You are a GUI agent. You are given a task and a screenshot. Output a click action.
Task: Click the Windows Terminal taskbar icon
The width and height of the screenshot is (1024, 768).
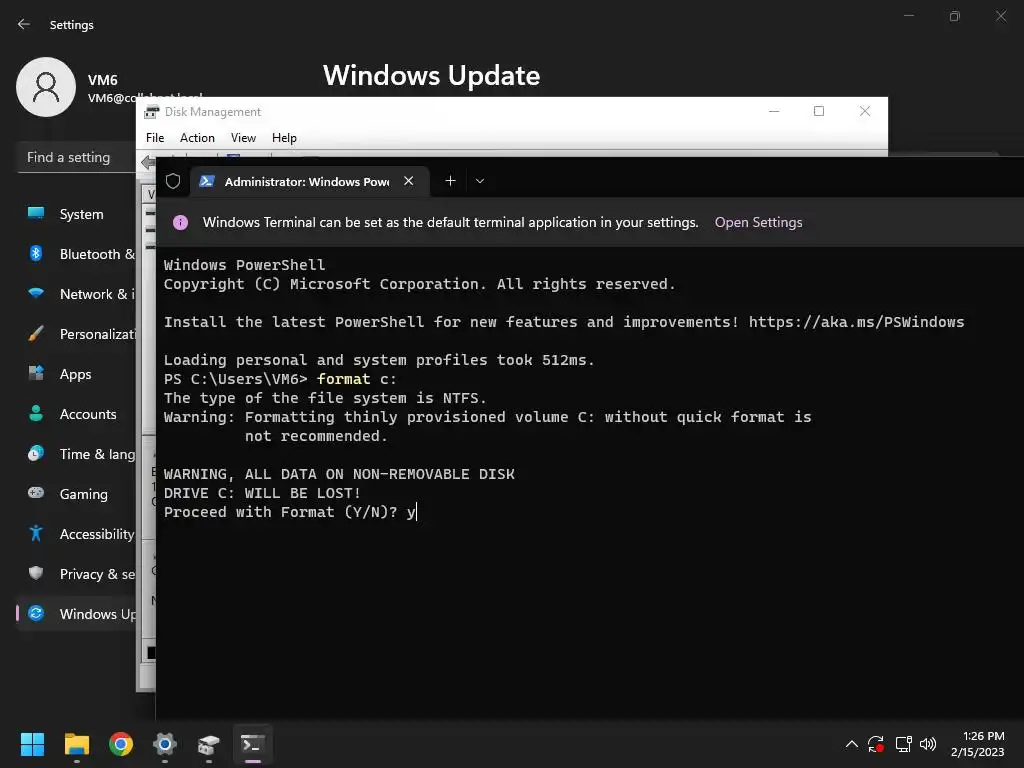click(x=253, y=744)
